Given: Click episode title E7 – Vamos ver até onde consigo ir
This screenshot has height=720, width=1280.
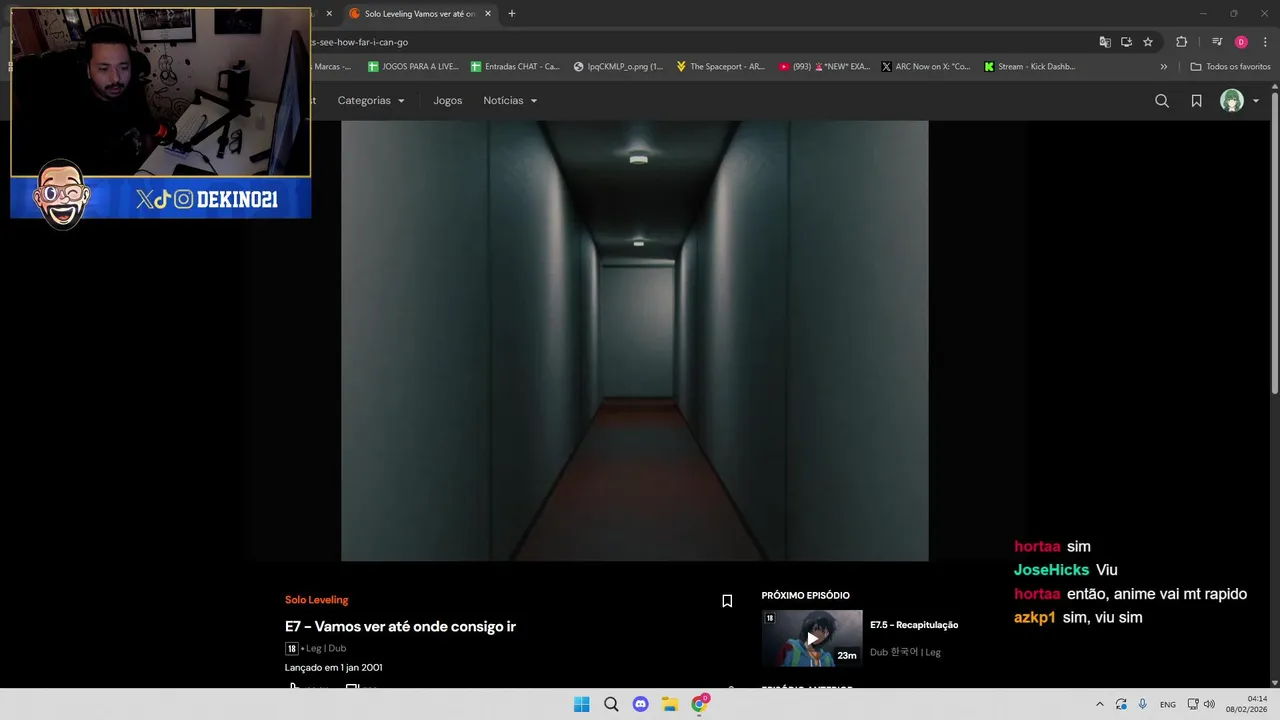Looking at the screenshot, I should [400, 626].
